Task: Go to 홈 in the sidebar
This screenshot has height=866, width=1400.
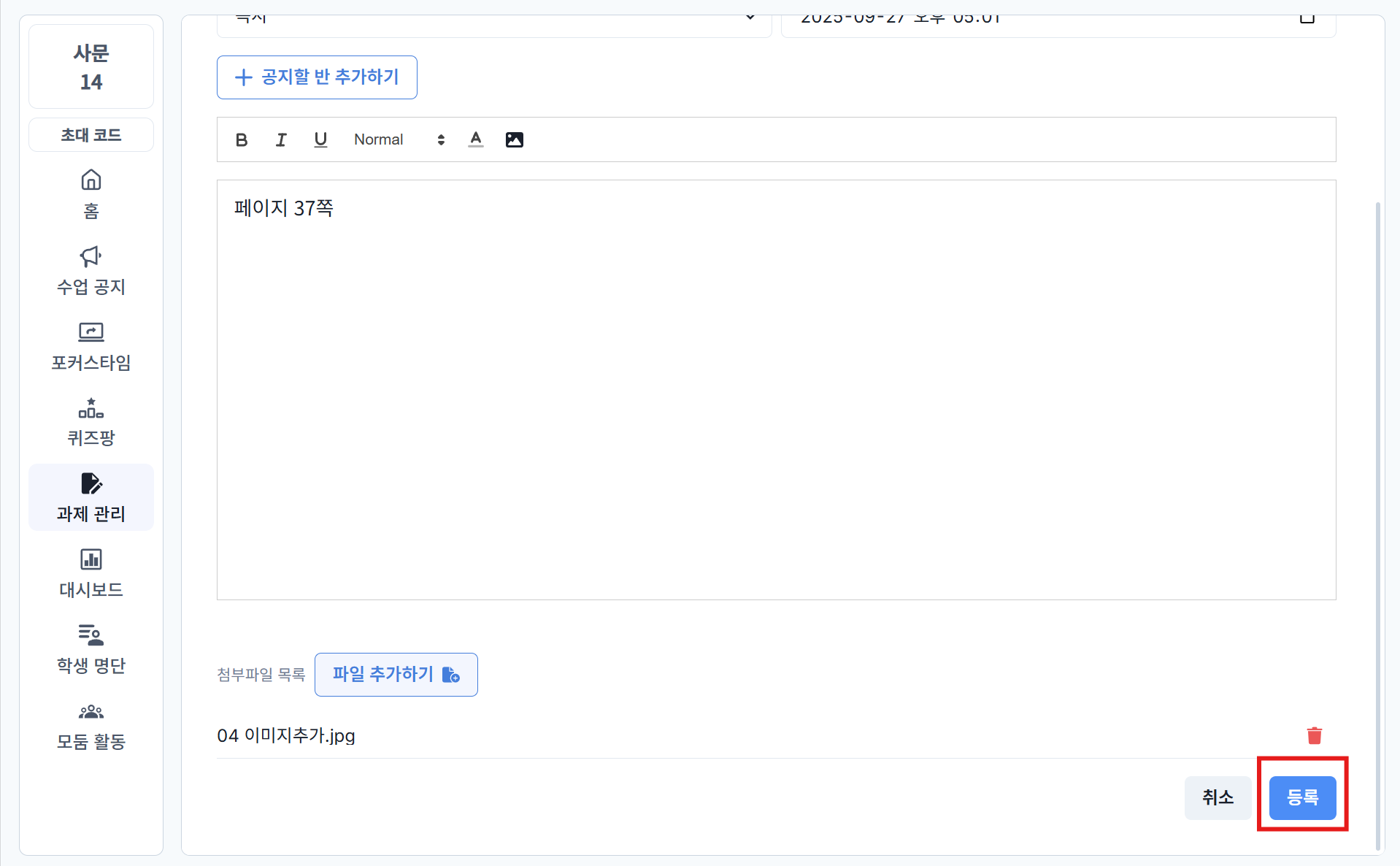Action: (91, 194)
